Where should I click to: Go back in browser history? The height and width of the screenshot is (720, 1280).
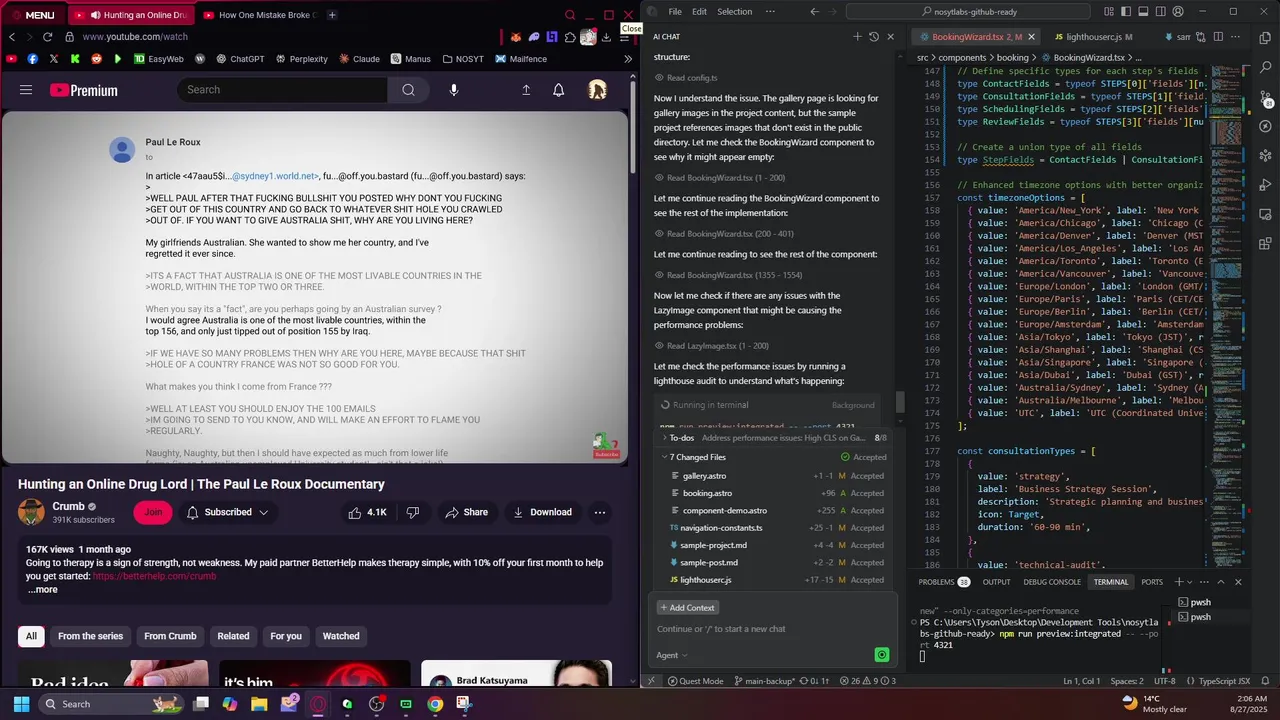pyautogui.click(x=12, y=37)
